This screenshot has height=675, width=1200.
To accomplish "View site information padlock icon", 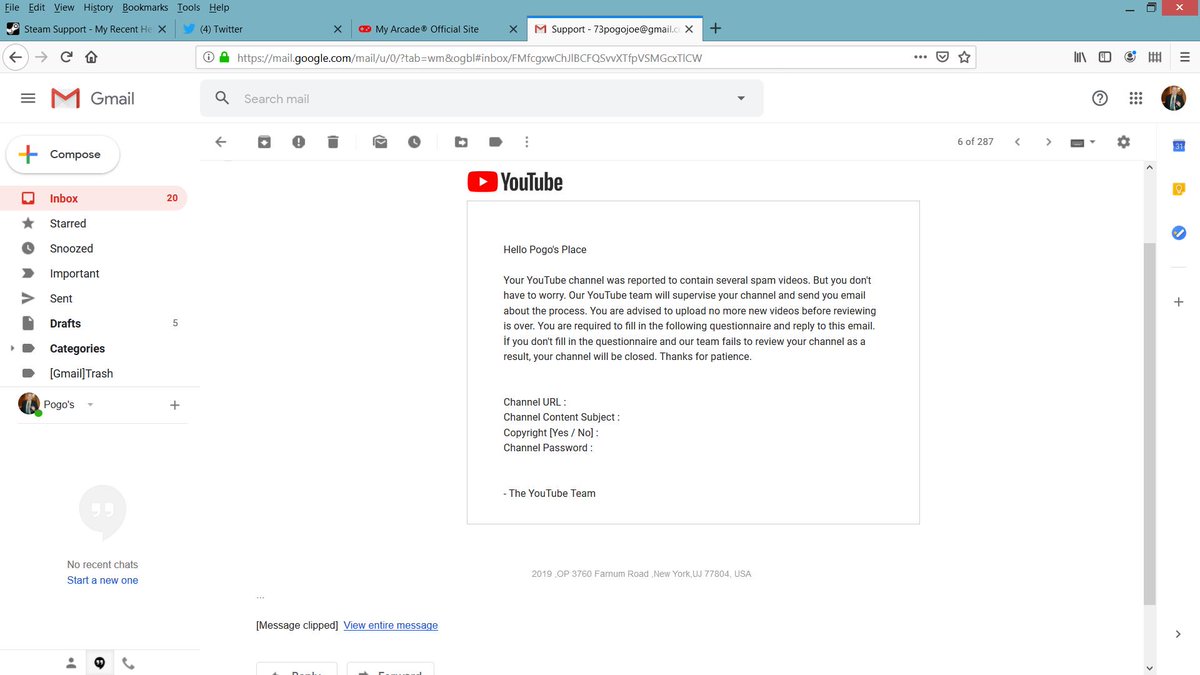I will tap(225, 57).
